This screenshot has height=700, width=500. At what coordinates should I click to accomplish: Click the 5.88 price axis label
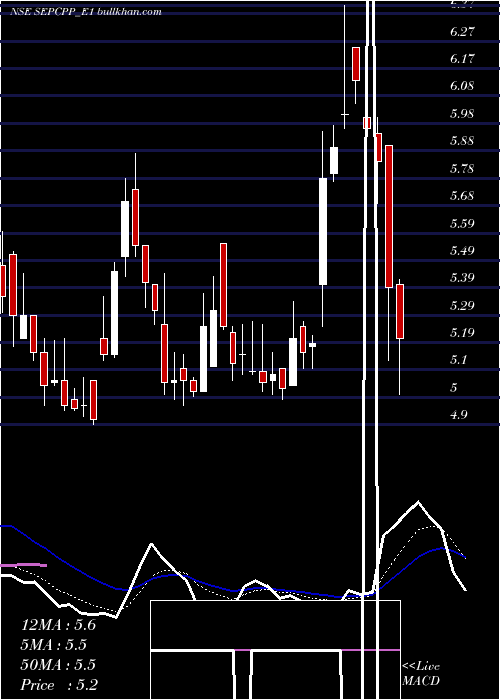(462, 141)
